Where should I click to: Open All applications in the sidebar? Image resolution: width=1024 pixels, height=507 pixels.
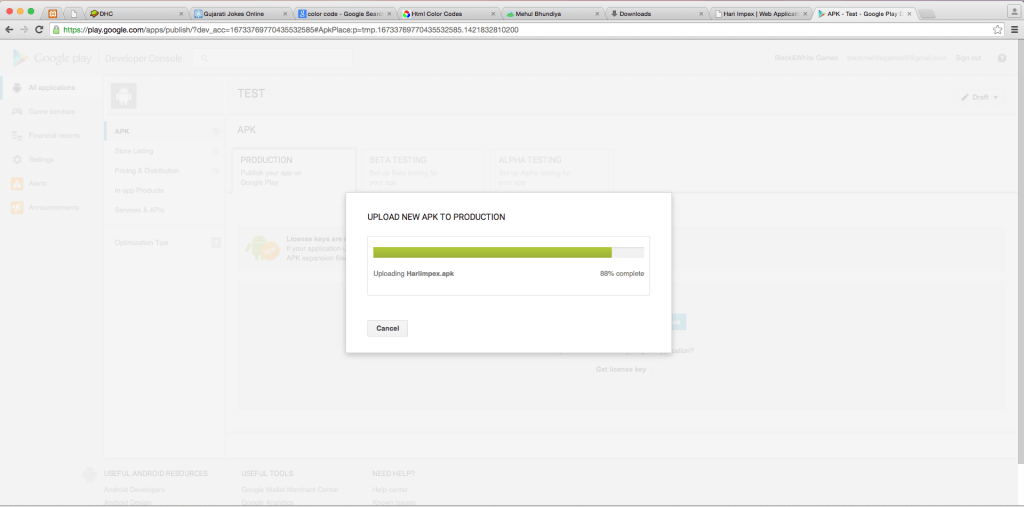click(x=52, y=88)
